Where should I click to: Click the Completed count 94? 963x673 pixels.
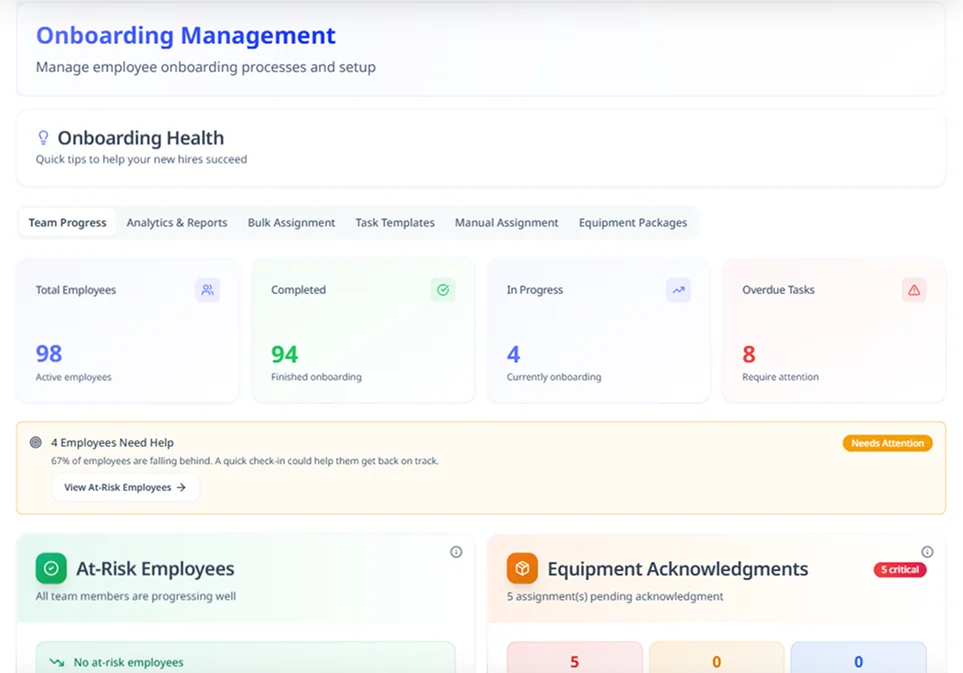click(x=284, y=354)
